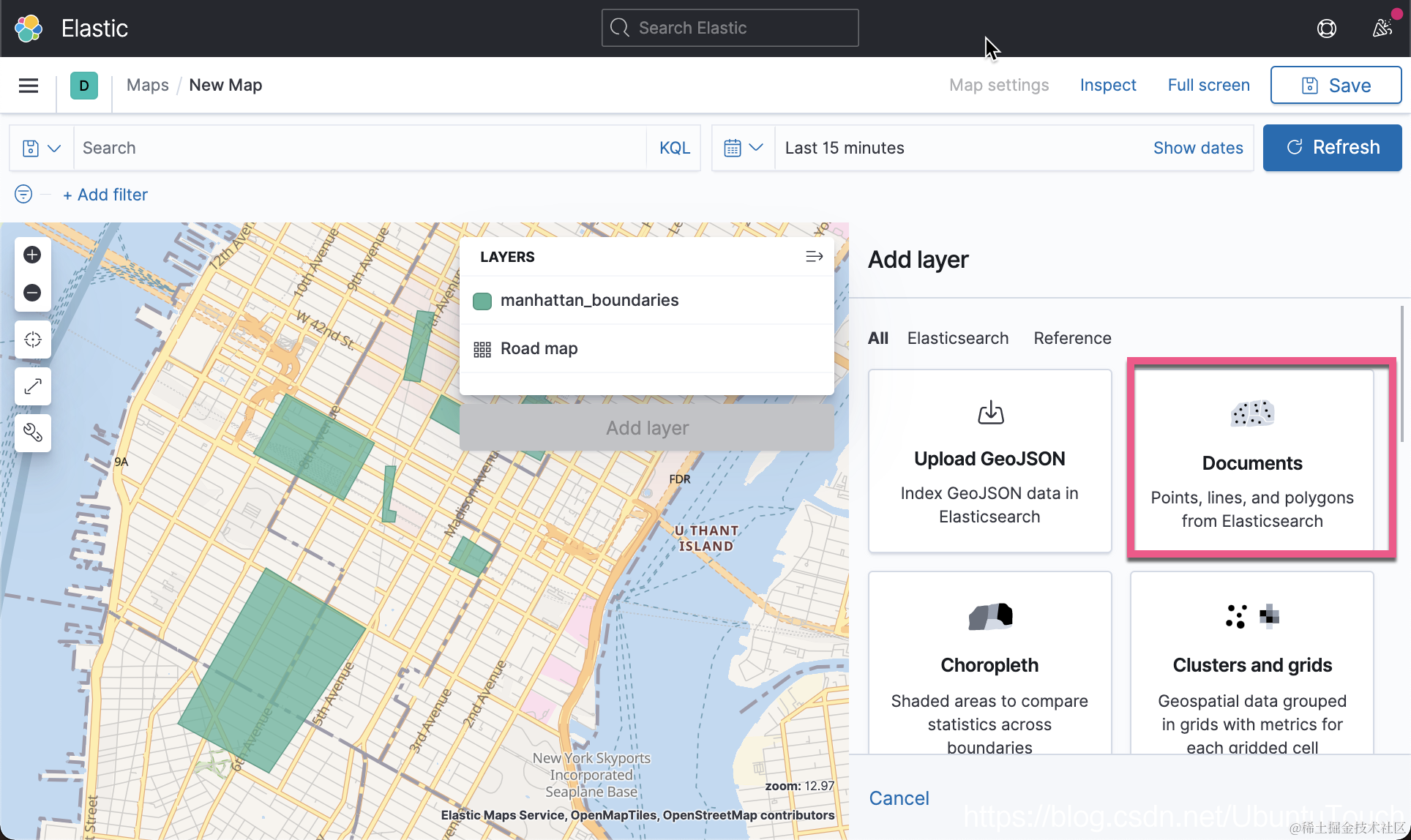
Task: Zoom out with the map minus button
Action: pyautogui.click(x=32, y=293)
